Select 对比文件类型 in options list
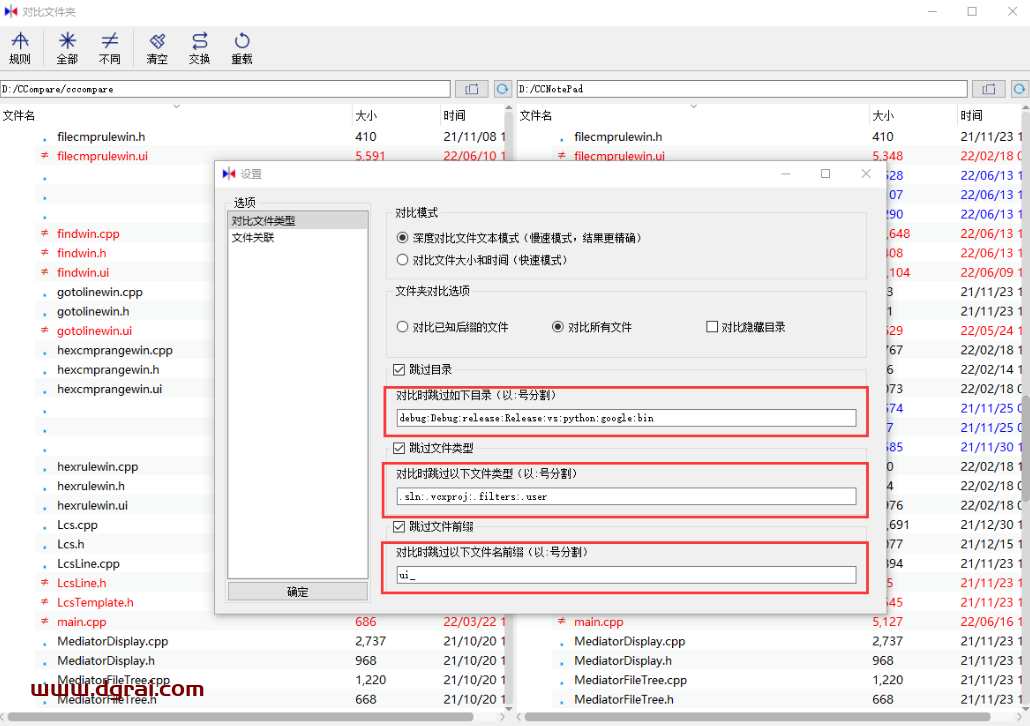Viewport: 1030px width, 726px height. [x=298, y=221]
